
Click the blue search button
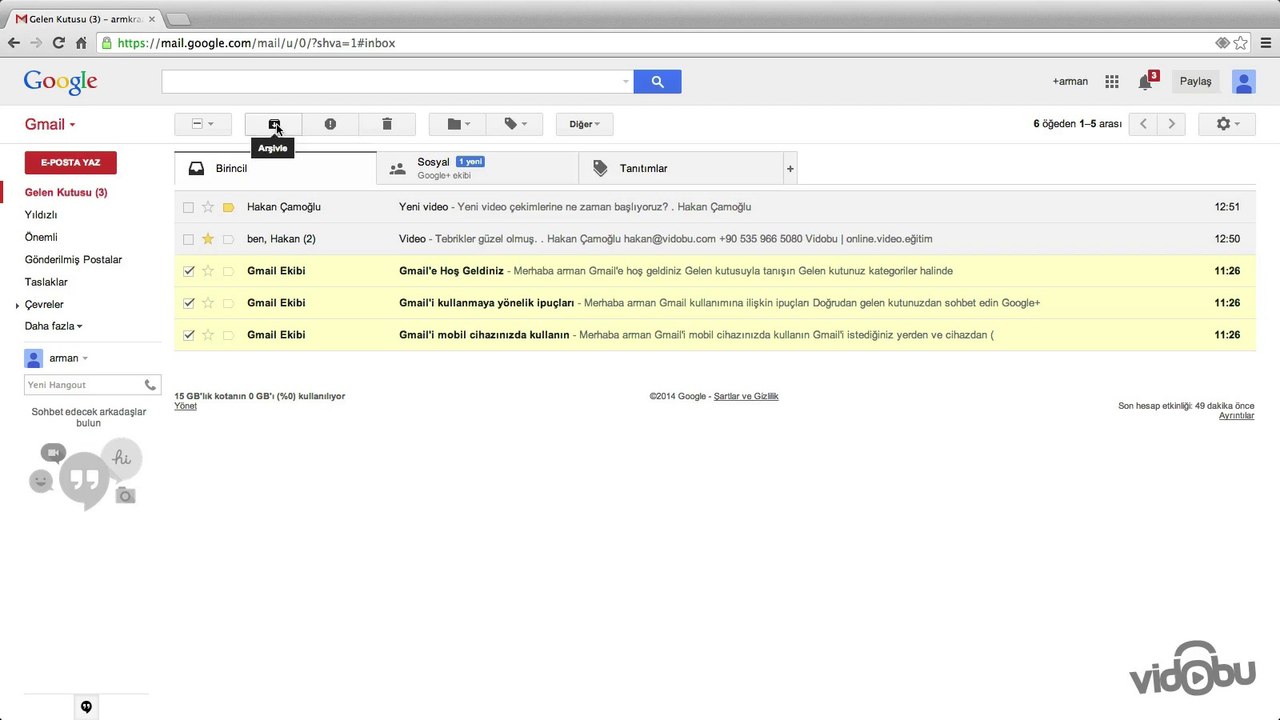coord(657,82)
